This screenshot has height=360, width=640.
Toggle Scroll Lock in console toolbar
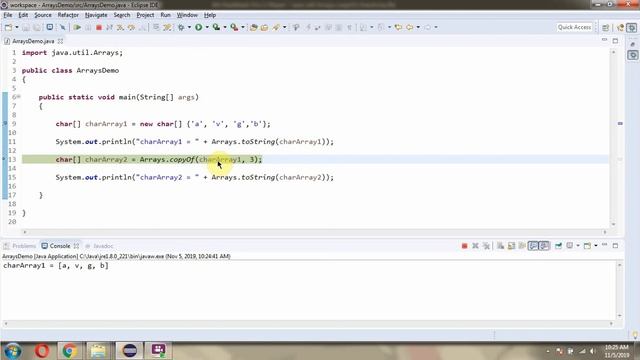[511, 246]
